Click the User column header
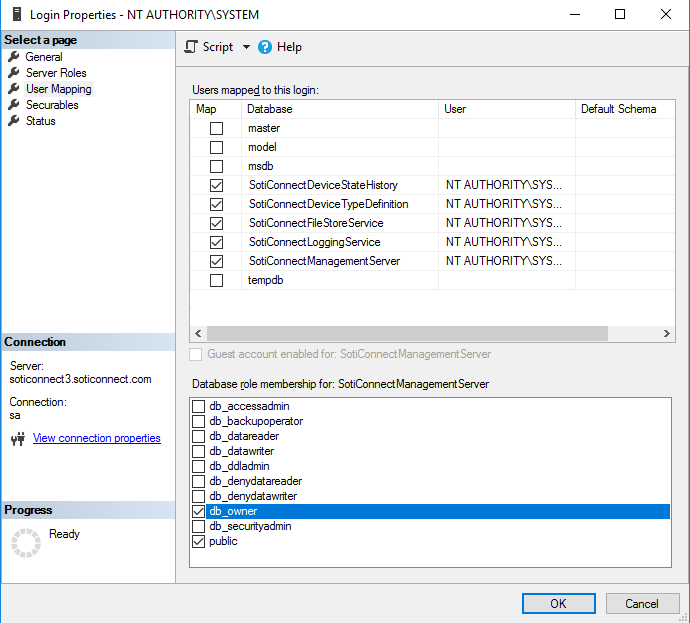Screen dimensions: 690x623 (x=506, y=109)
